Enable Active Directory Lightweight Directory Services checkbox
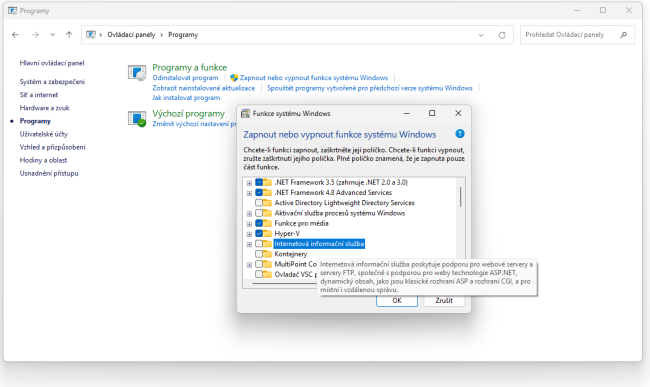 click(259, 203)
